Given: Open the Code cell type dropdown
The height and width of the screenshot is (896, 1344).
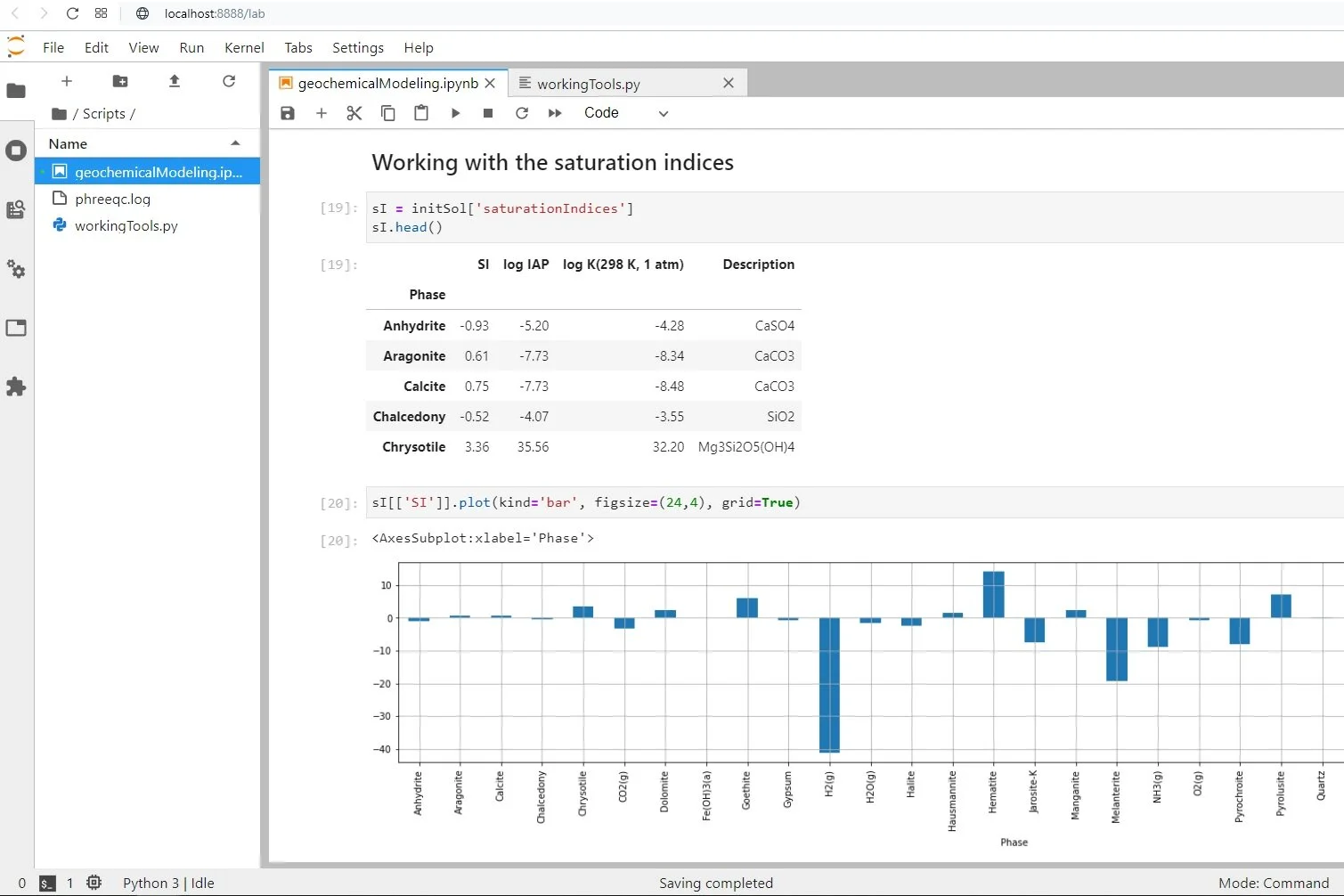Looking at the screenshot, I should tap(625, 113).
